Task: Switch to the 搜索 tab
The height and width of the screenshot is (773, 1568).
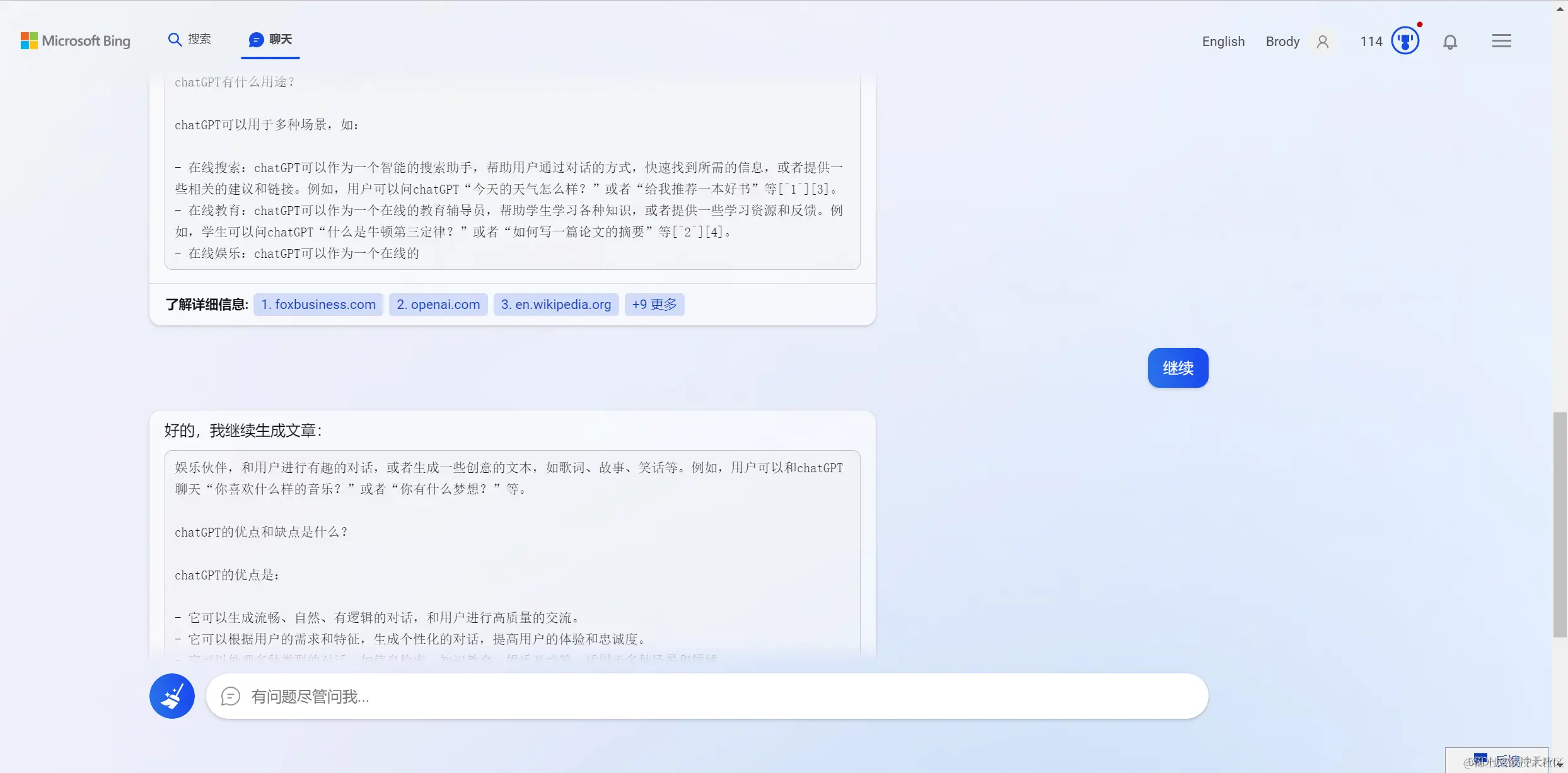Action: point(189,38)
